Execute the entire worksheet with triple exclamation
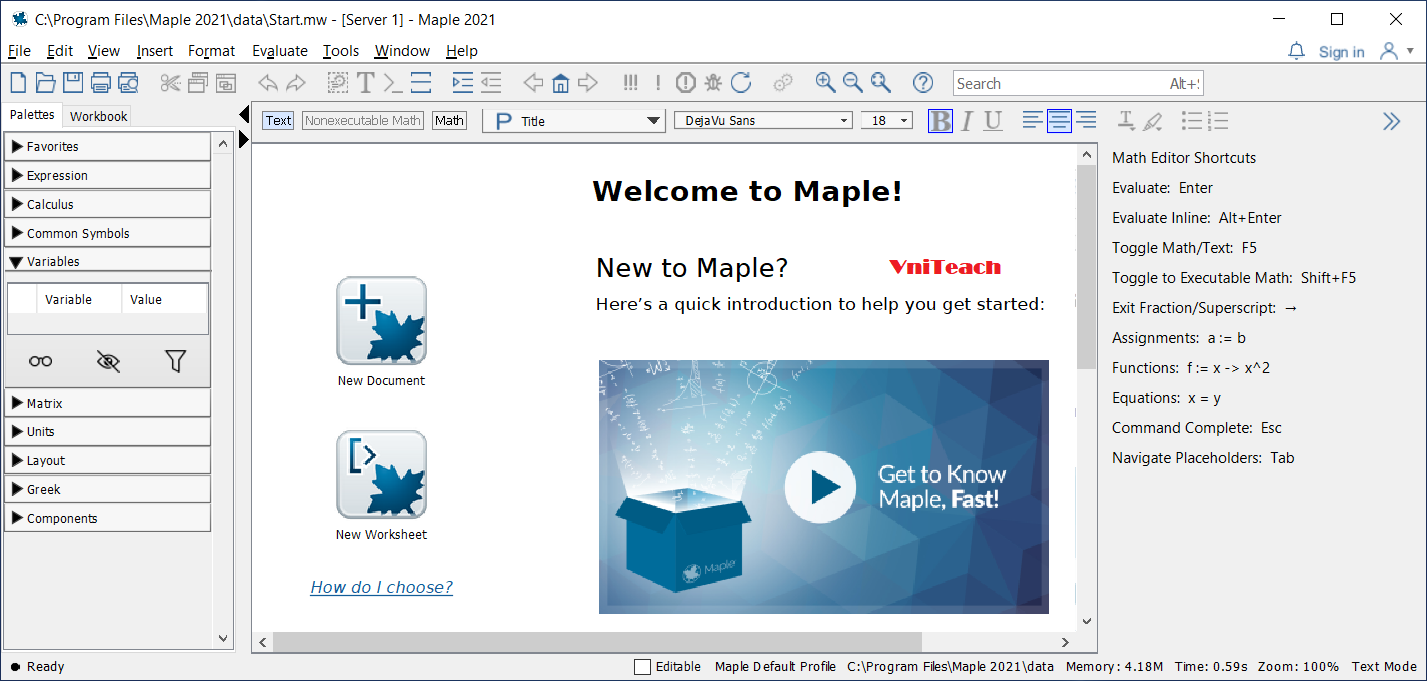The image size is (1427, 681). [x=630, y=83]
